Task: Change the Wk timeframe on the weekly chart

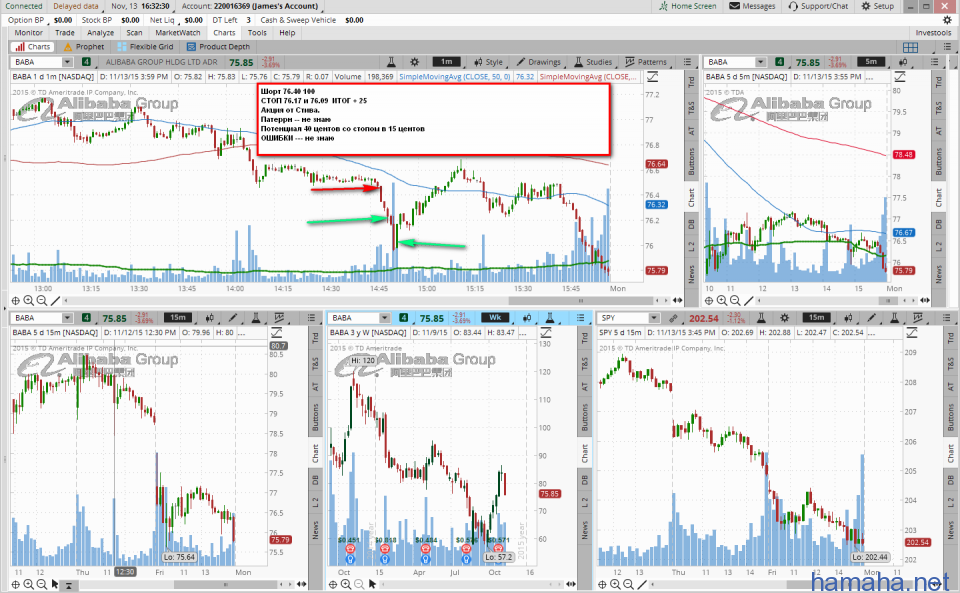Action: [x=495, y=318]
